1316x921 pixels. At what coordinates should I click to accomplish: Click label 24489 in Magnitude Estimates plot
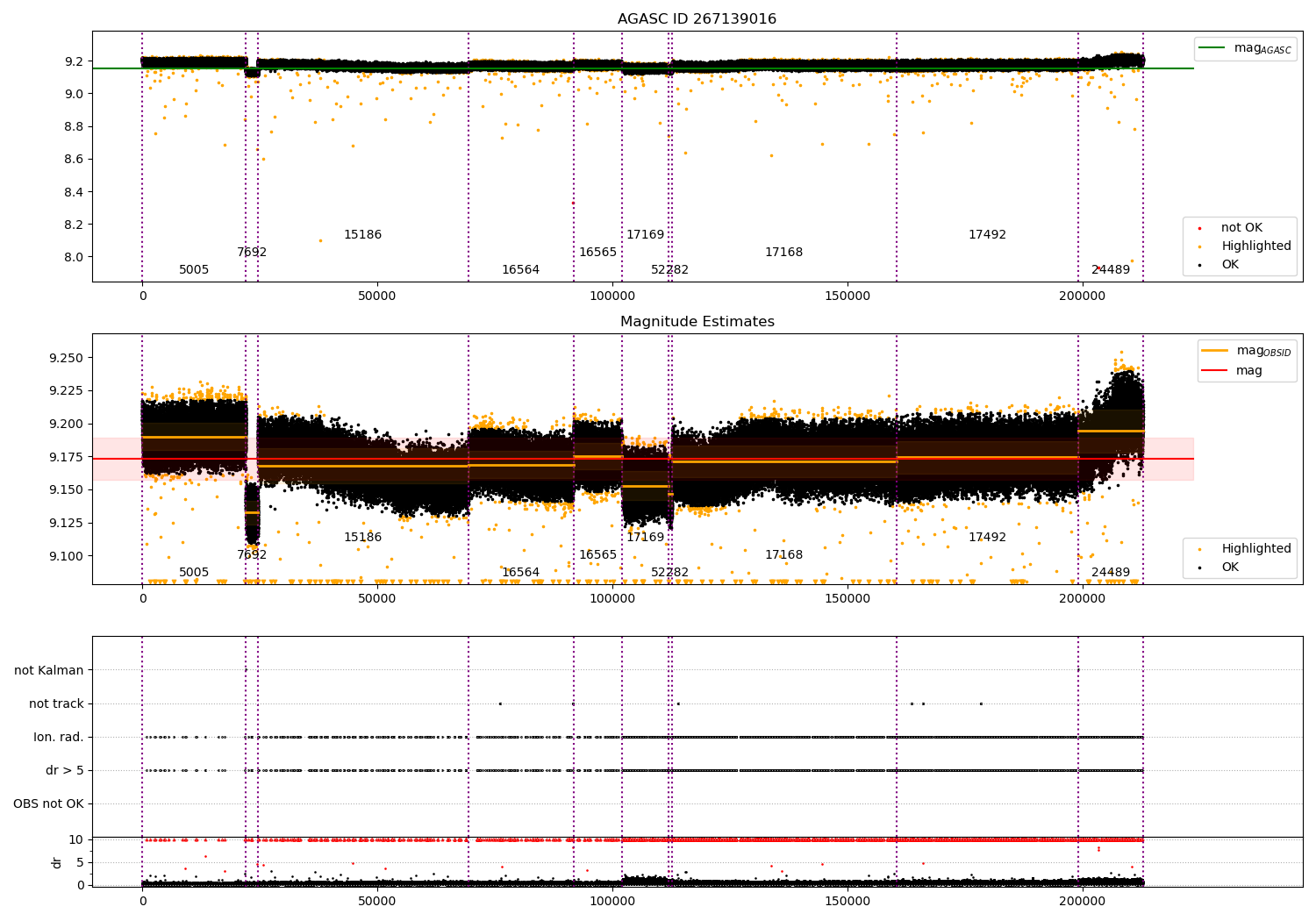point(1111,573)
